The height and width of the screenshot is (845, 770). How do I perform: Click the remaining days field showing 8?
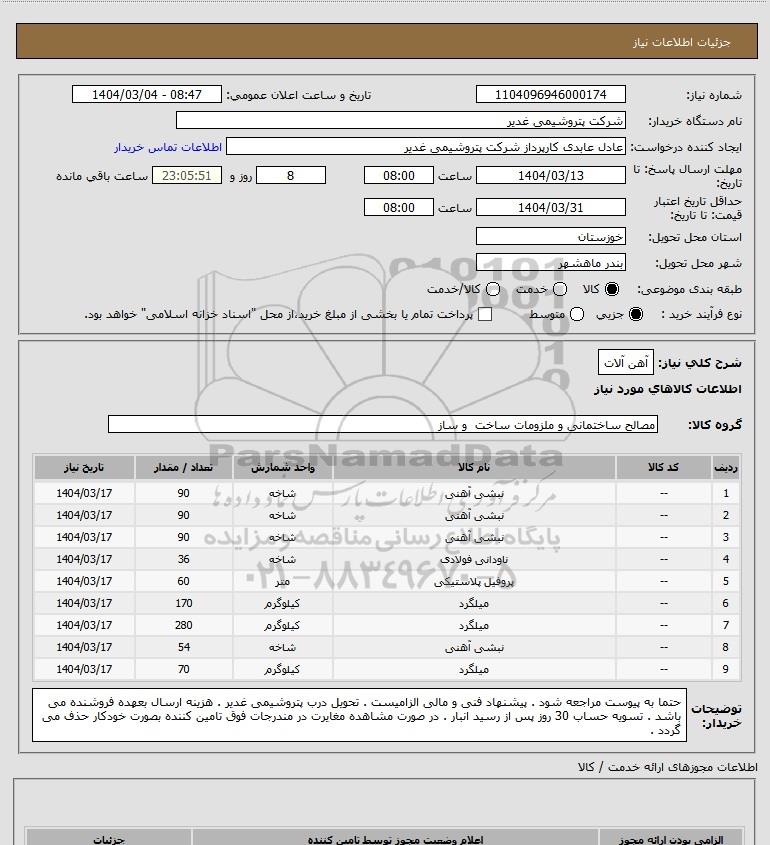coord(290,175)
